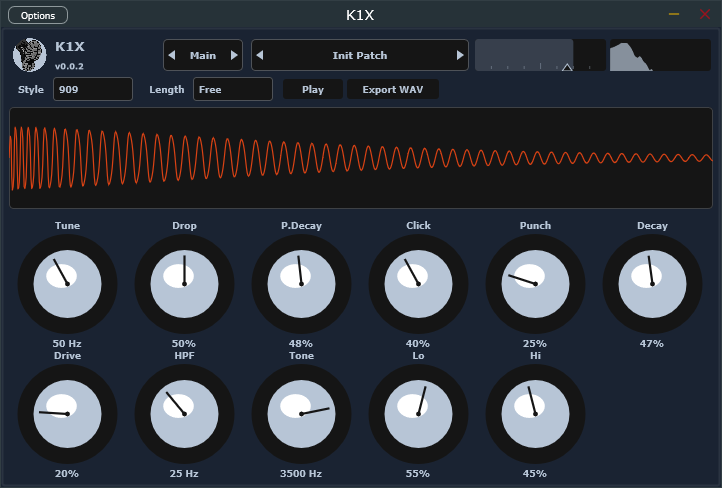This screenshot has width=722, height=488.
Task: Click the 40% Click value
Action: click(418, 343)
